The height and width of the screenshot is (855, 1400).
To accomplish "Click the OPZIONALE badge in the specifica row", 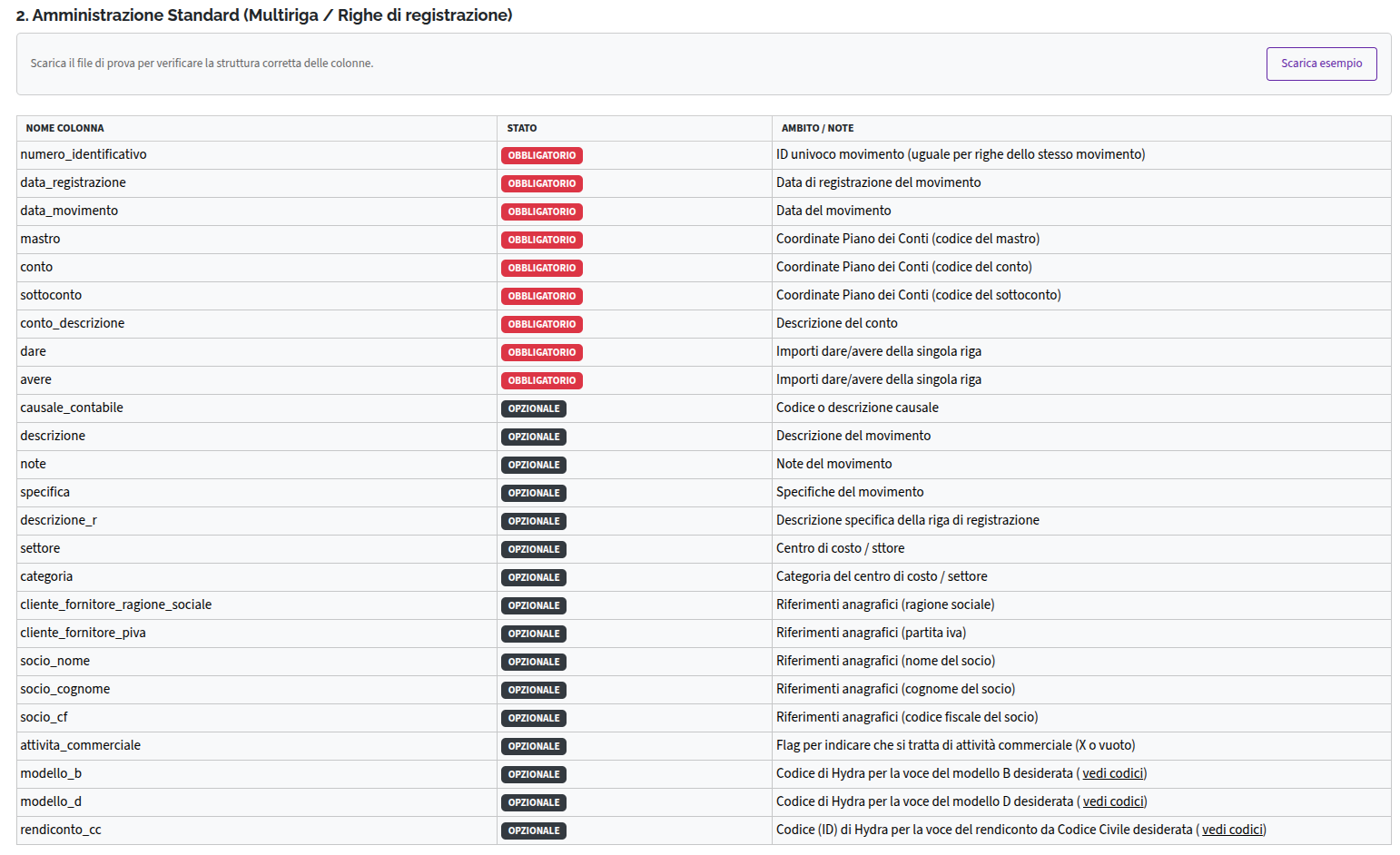I will [x=534, y=493].
